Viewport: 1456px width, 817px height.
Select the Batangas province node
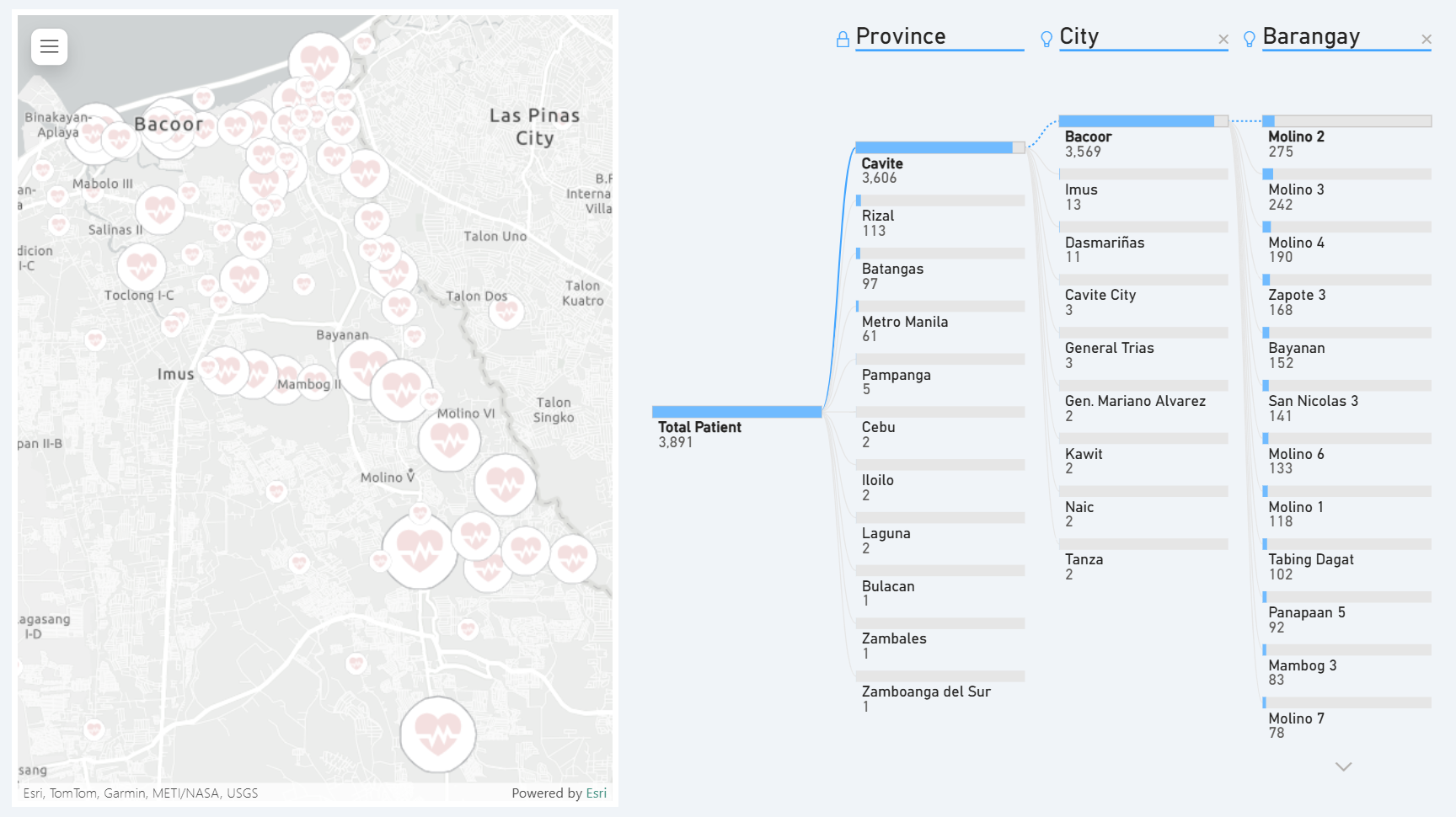[939, 270]
